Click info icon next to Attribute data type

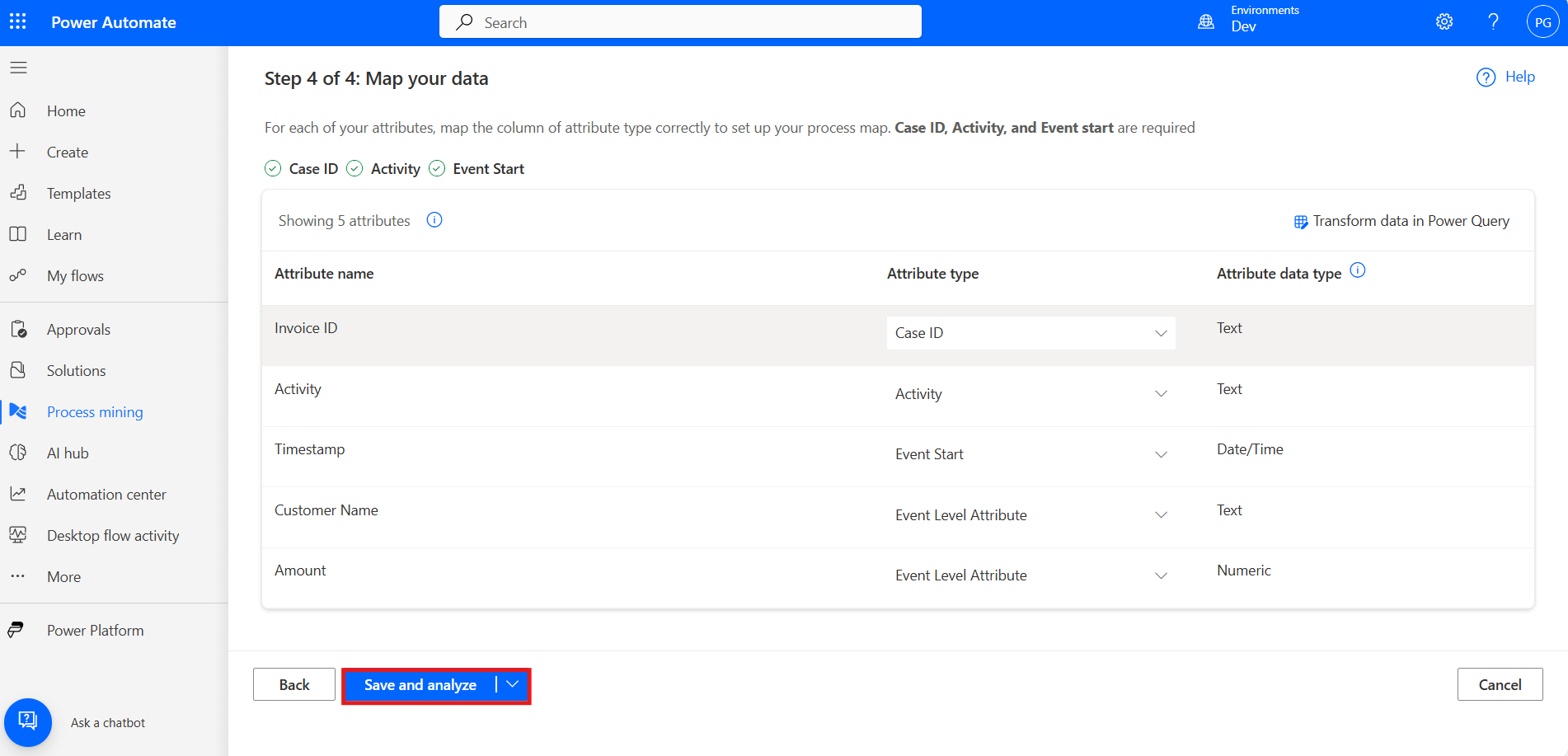coord(1358,270)
